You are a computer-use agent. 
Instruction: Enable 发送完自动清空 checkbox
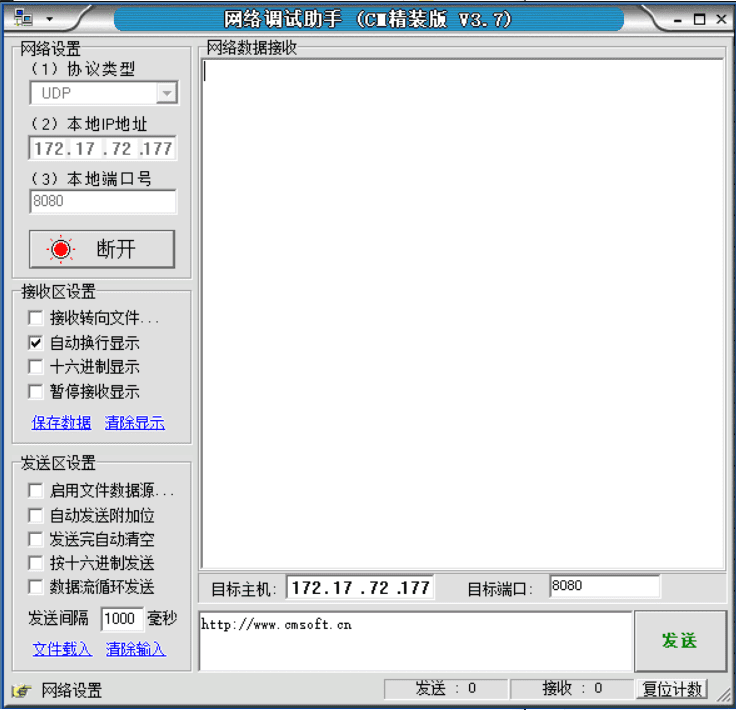click(x=36, y=539)
